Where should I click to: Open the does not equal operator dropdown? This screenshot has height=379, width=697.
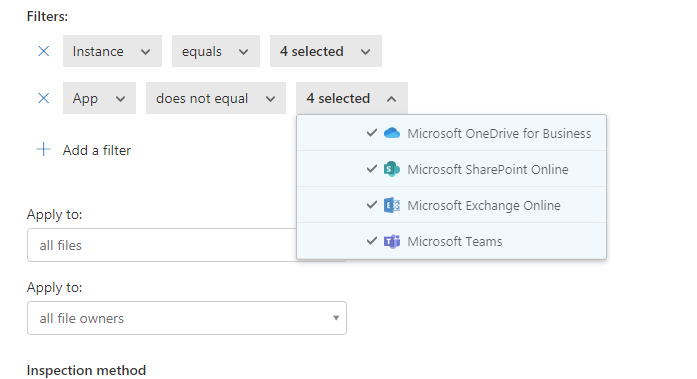216,98
